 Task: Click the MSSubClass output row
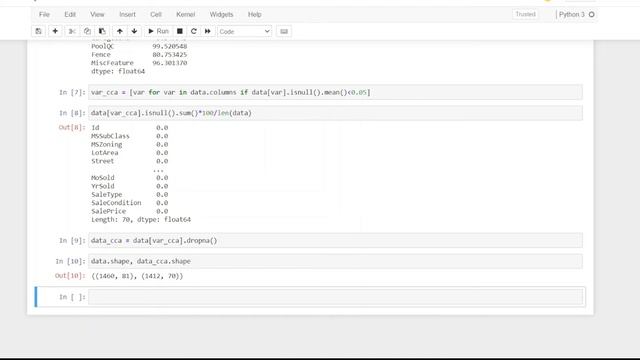(x=129, y=136)
